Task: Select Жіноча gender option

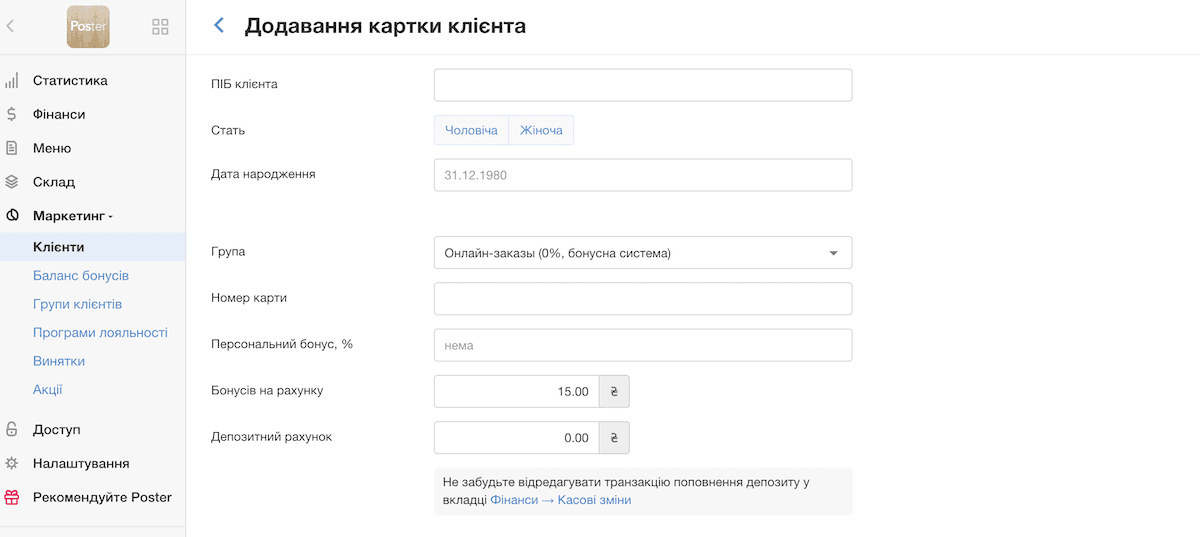Action: (x=541, y=130)
